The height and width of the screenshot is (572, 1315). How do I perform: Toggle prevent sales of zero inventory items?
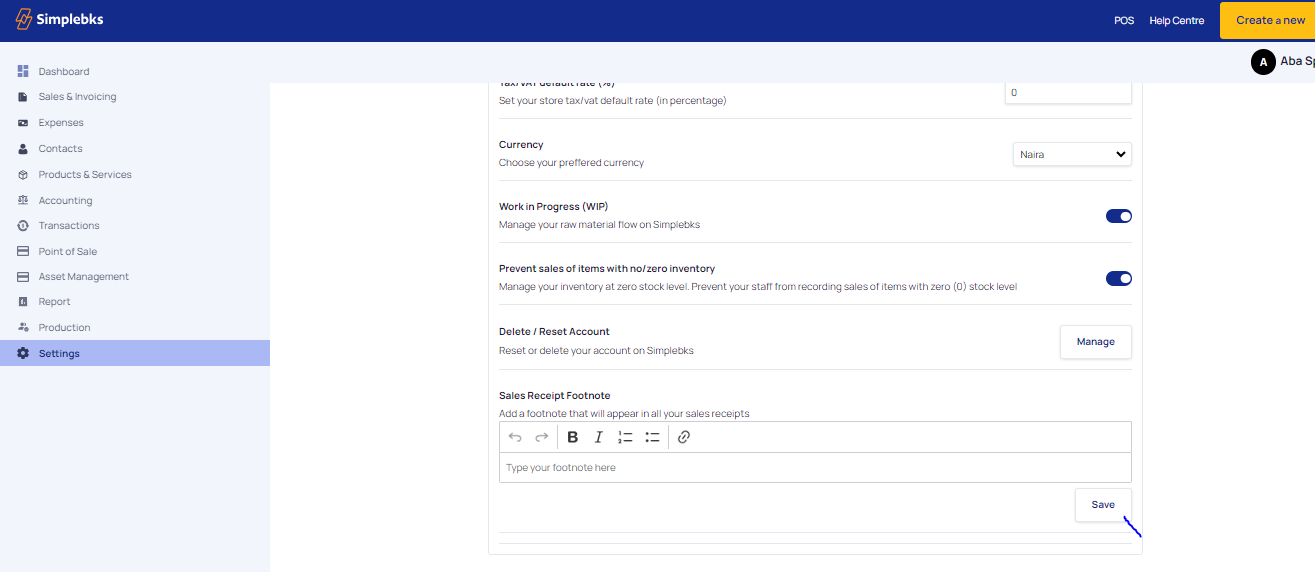(x=1118, y=278)
